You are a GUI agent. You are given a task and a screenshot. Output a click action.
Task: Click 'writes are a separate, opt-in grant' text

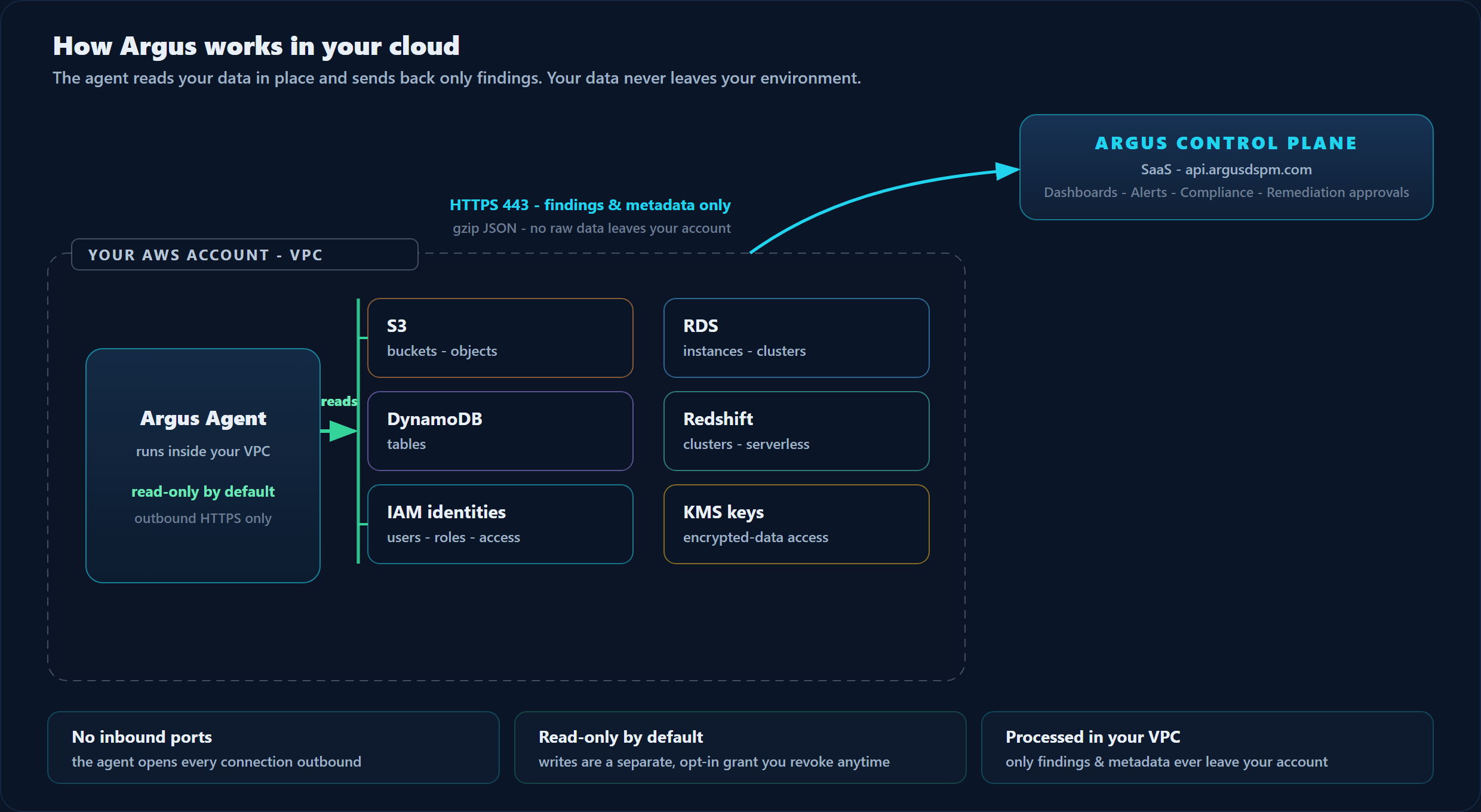coord(714,762)
